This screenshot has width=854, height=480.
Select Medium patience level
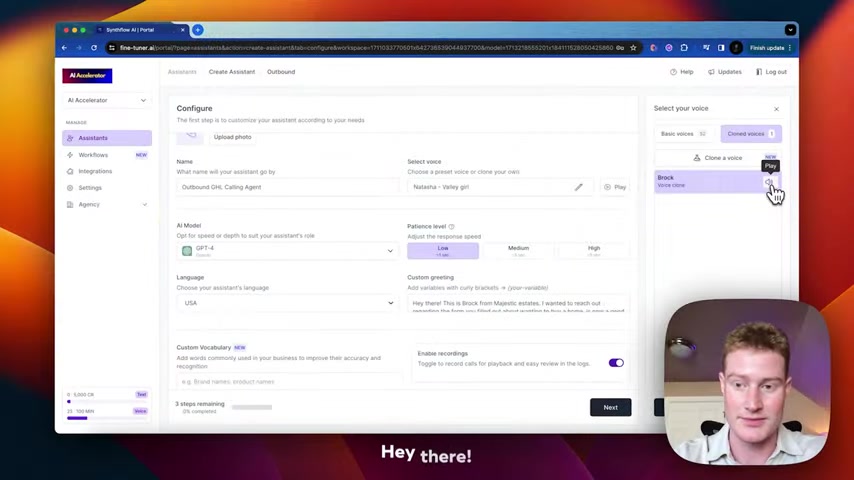518,251
